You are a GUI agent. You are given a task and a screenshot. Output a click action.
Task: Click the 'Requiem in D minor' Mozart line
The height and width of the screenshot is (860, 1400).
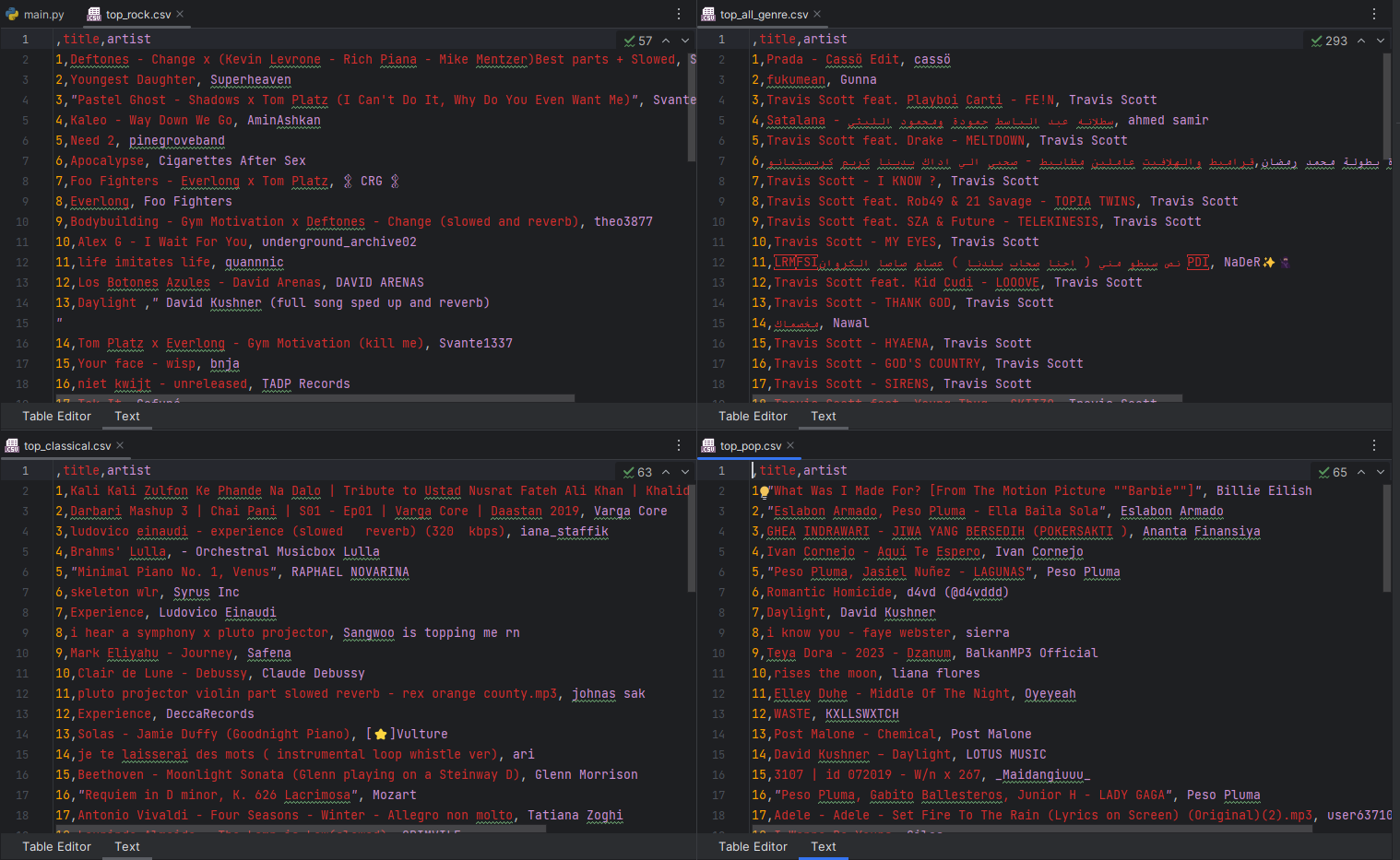pyautogui.click(x=236, y=795)
